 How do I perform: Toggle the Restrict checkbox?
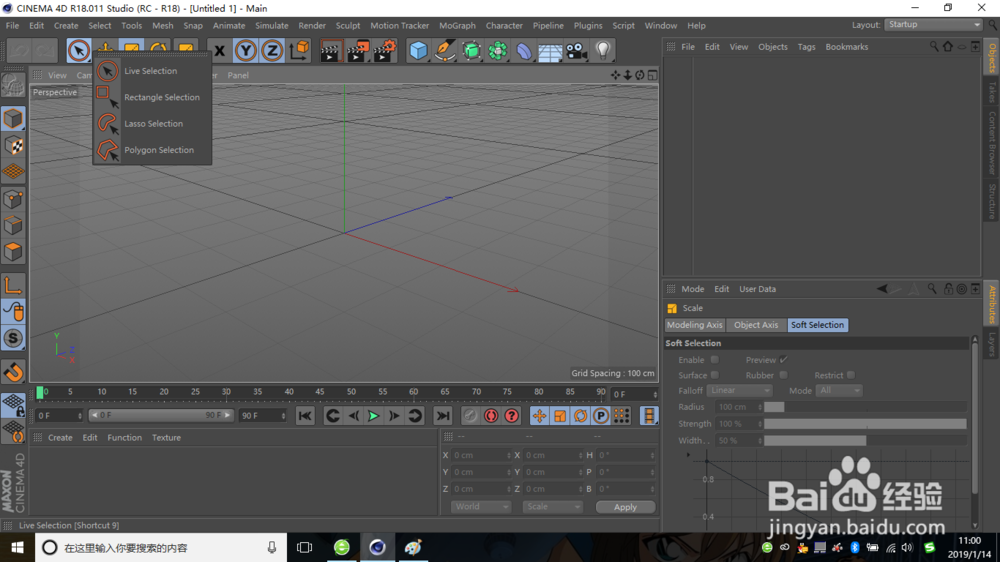[851, 375]
